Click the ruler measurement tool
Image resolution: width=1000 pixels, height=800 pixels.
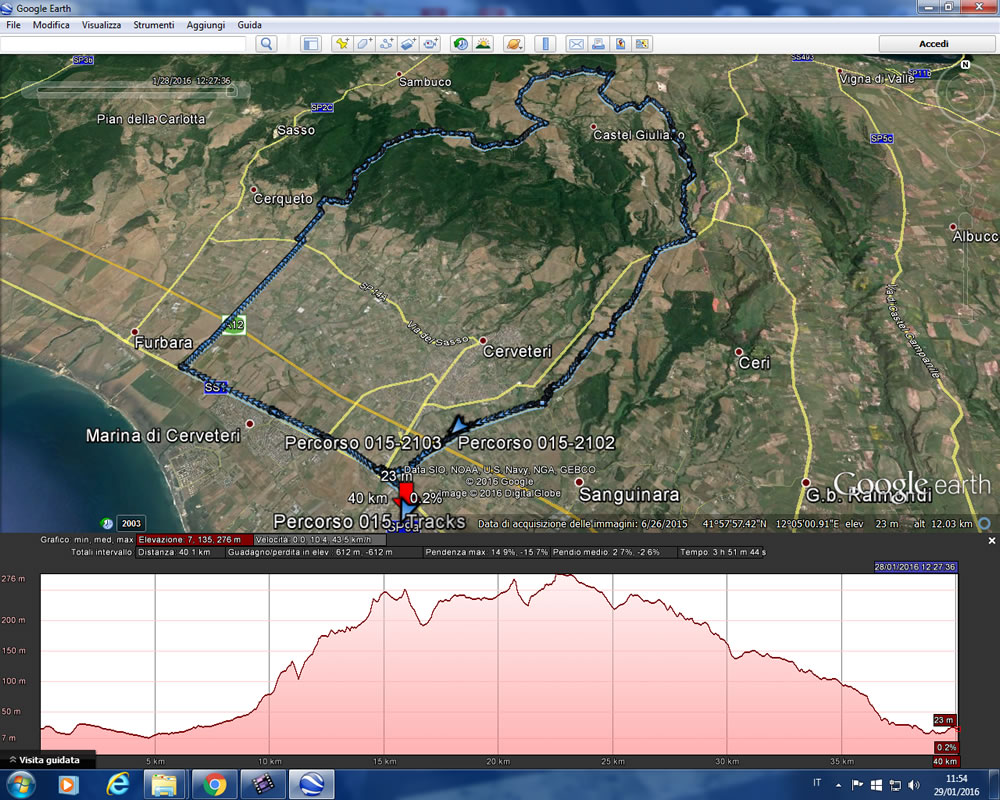point(545,44)
